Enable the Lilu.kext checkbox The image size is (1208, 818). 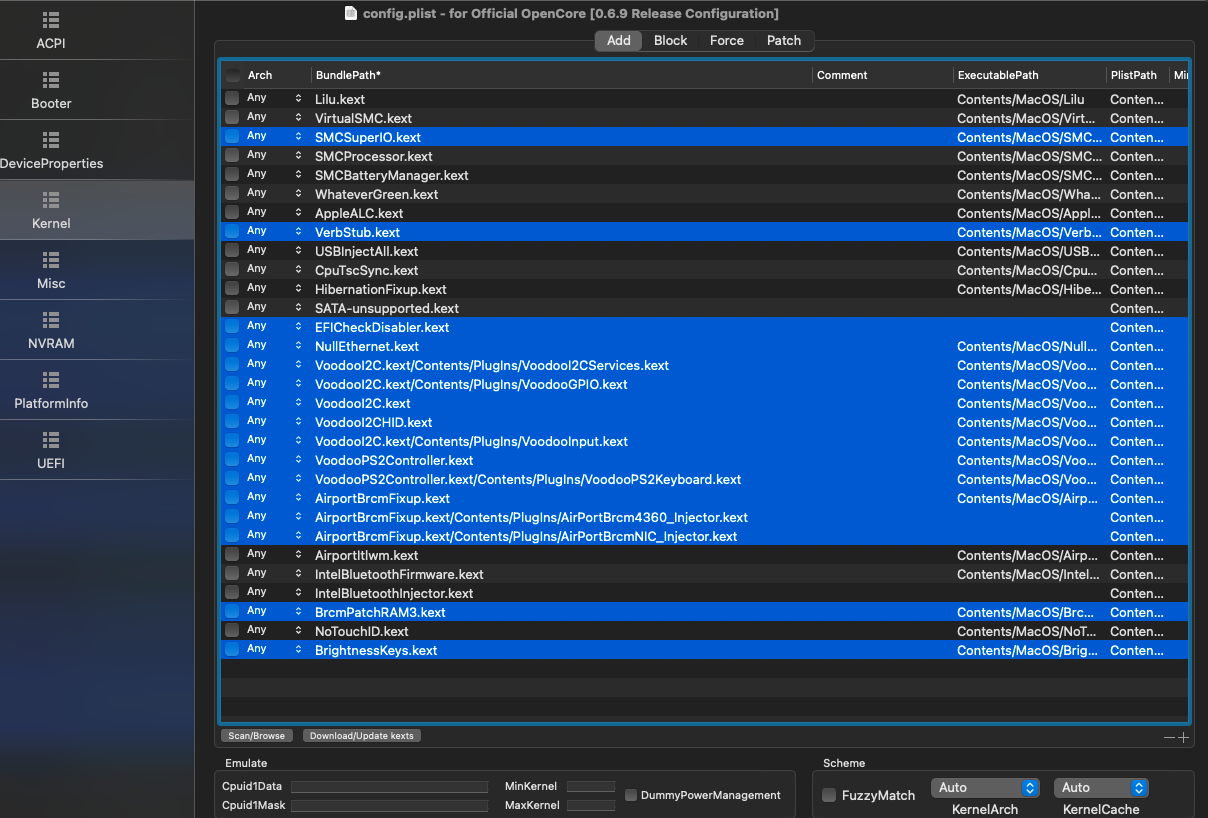(x=232, y=99)
